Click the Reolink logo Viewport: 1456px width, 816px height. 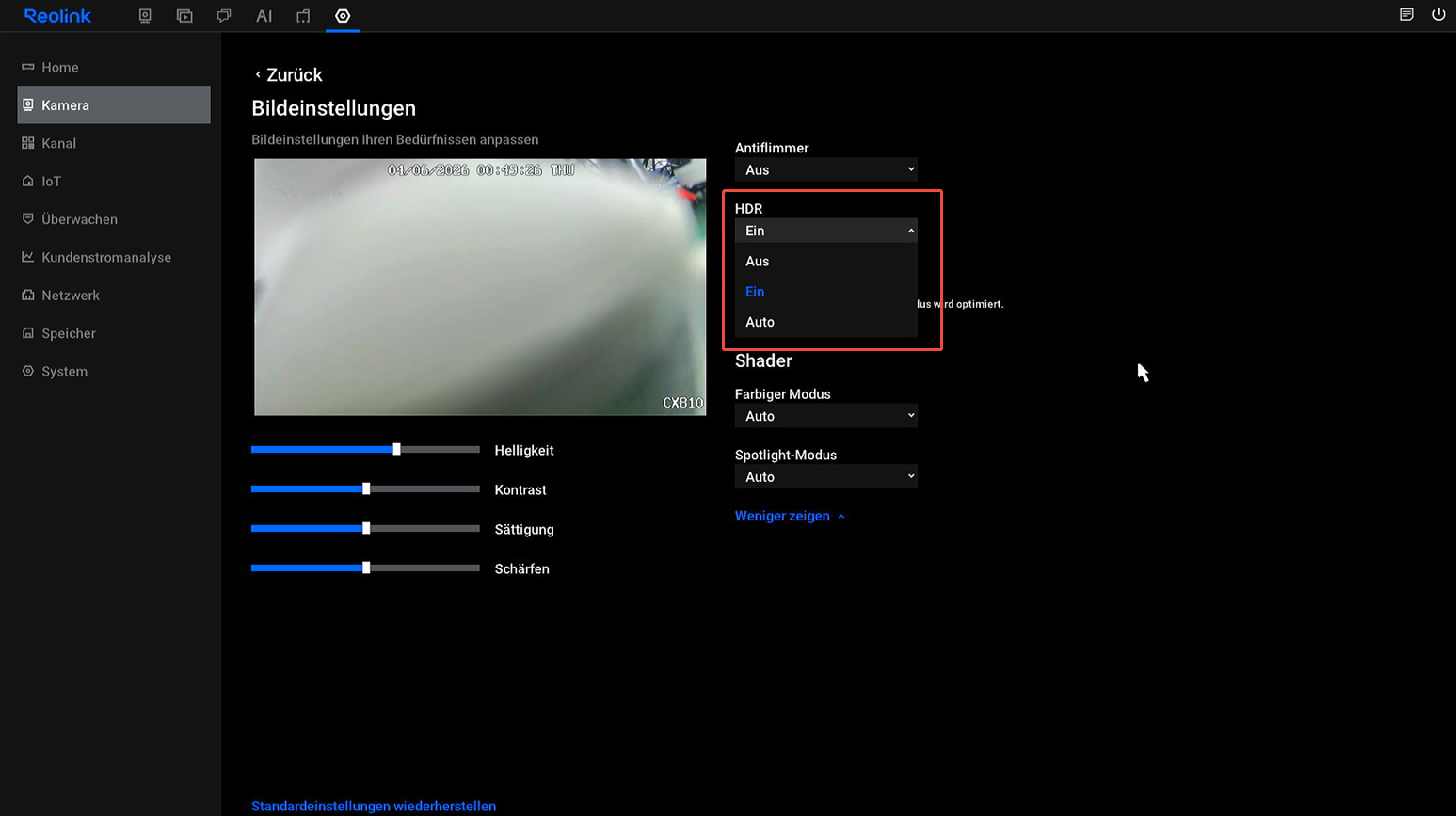coord(57,16)
